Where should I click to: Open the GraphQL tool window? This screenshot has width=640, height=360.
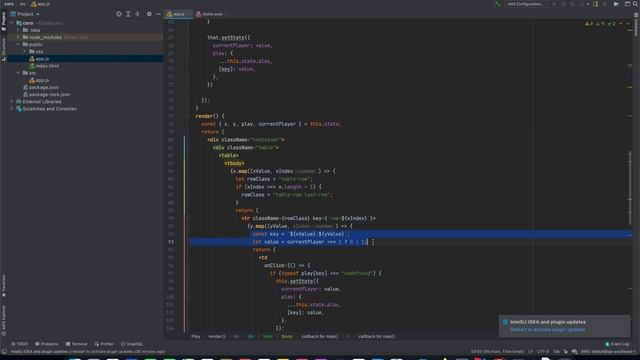(x=132, y=344)
